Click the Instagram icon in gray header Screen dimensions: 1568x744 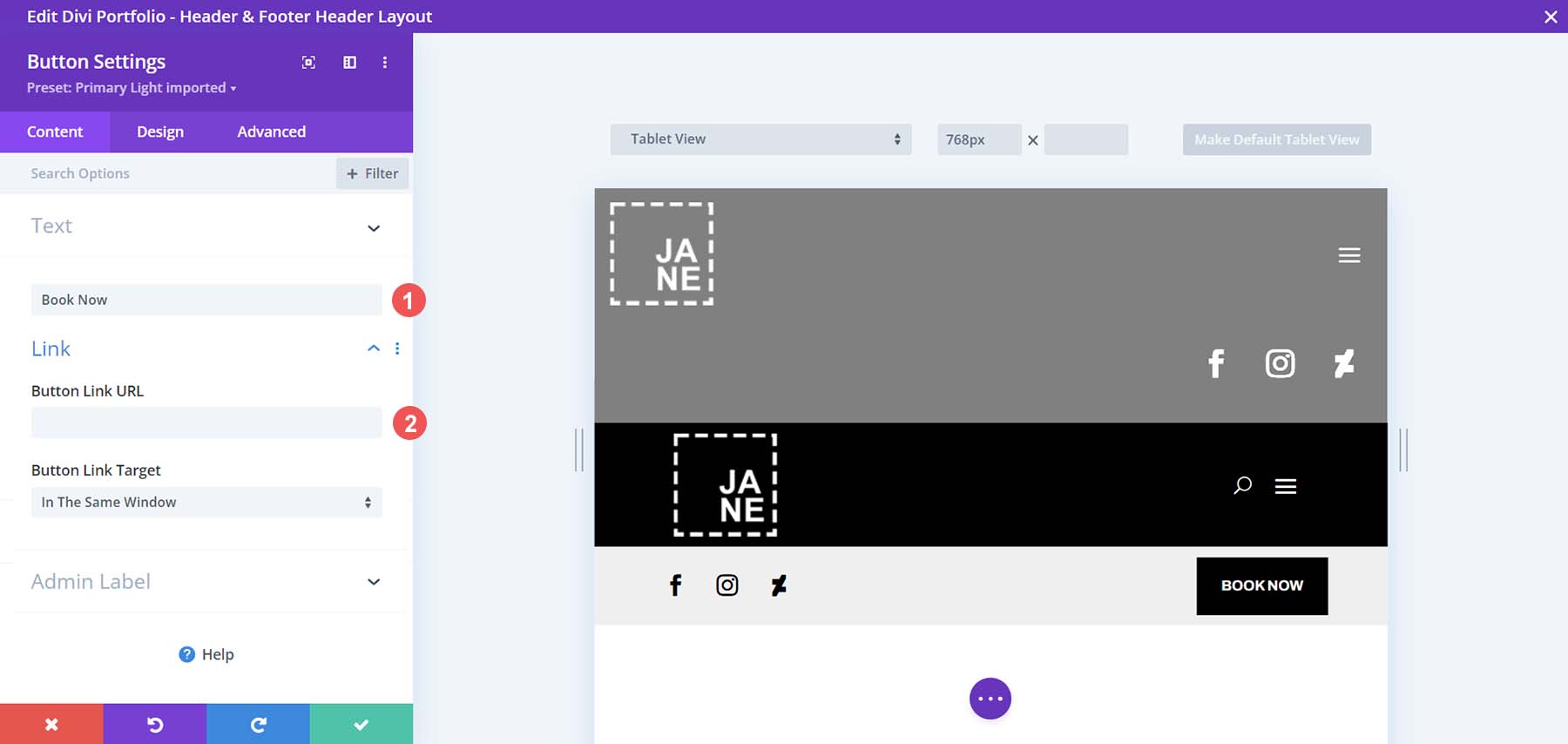tap(1280, 363)
